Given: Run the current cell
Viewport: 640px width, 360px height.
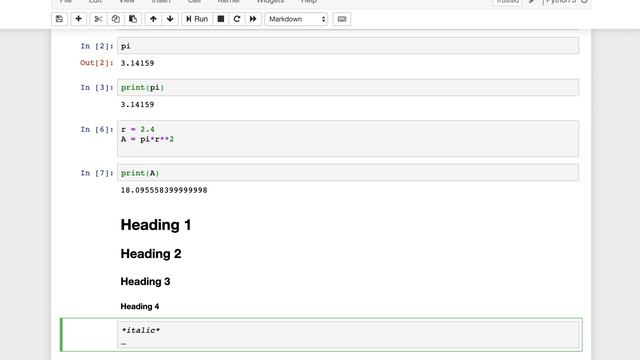Looking at the screenshot, I should 197,19.
